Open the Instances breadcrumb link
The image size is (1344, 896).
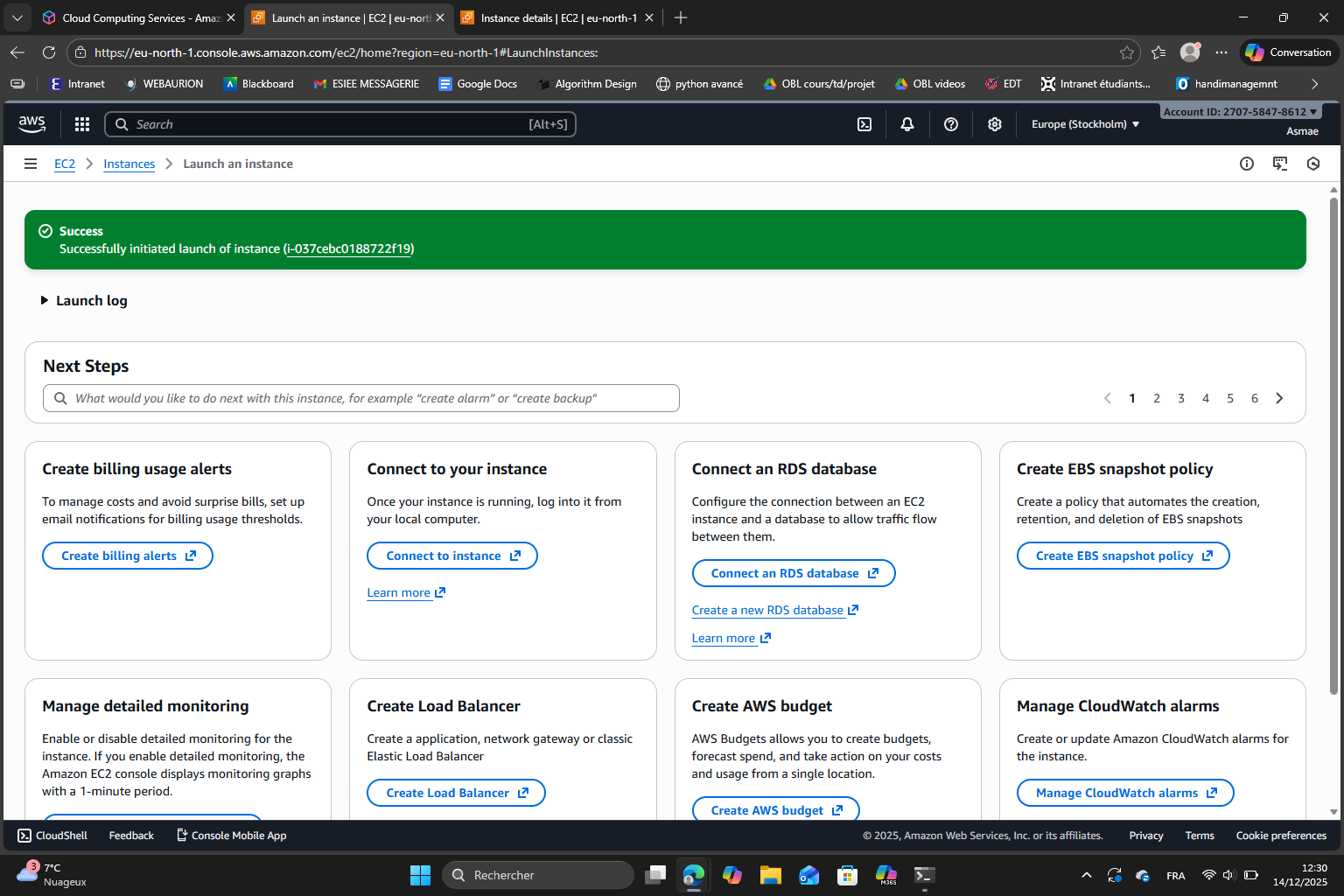tap(129, 164)
